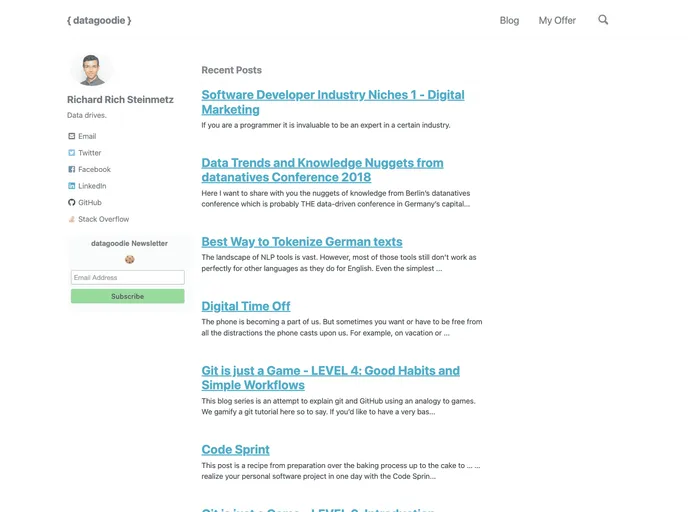This screenshot has height=512, width=688.
Task: Open the Code Sprint post
Action: coord(236,450)
